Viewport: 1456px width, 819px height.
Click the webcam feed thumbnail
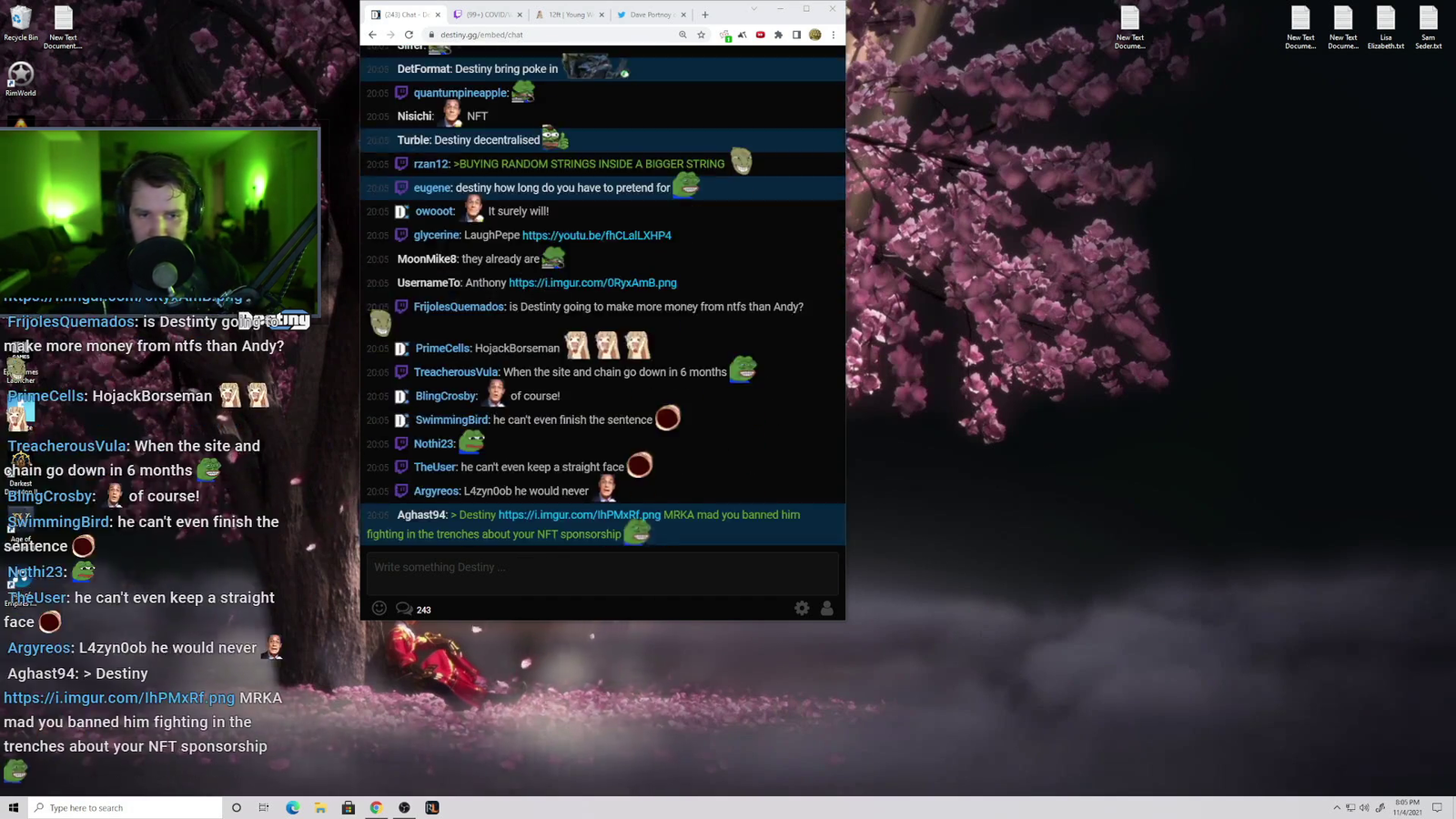point(159,222)
